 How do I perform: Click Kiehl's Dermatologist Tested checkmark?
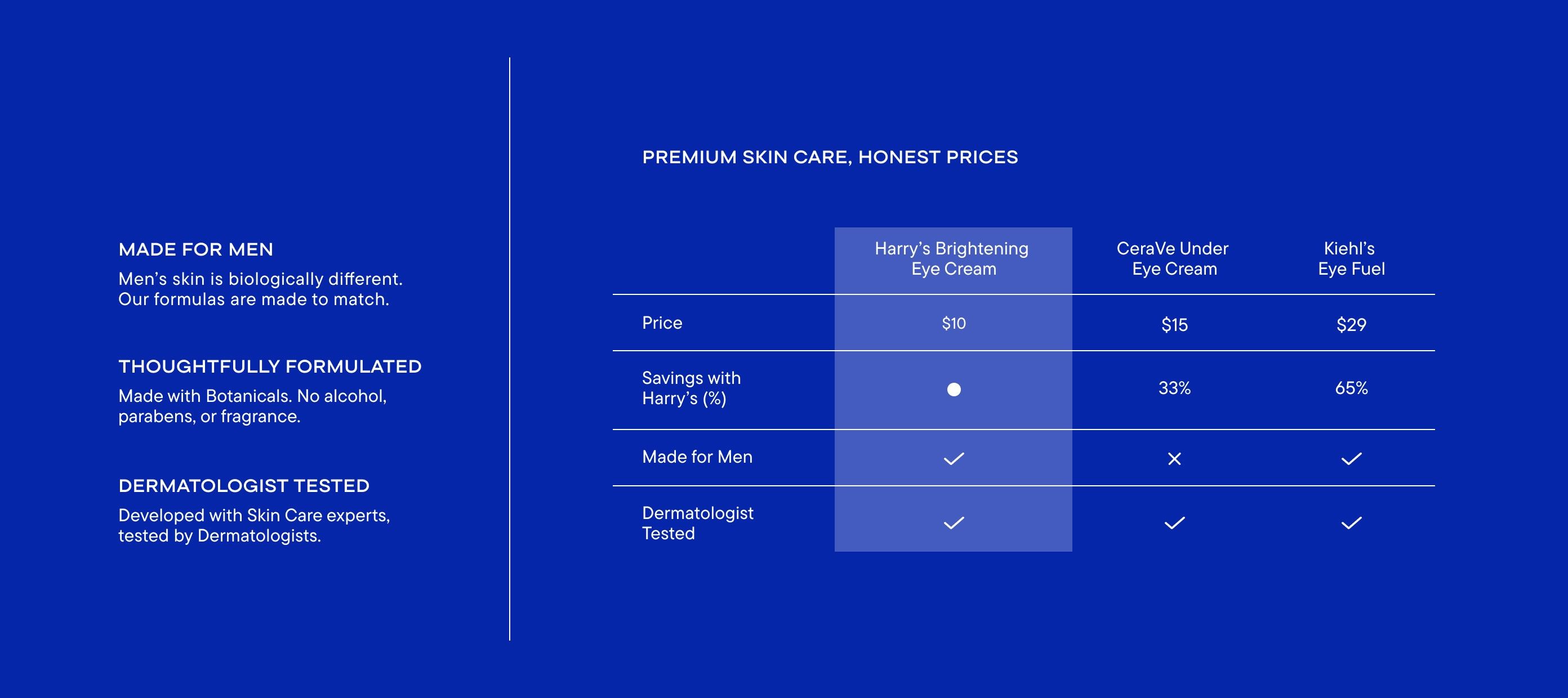(x=1351, y=523)
